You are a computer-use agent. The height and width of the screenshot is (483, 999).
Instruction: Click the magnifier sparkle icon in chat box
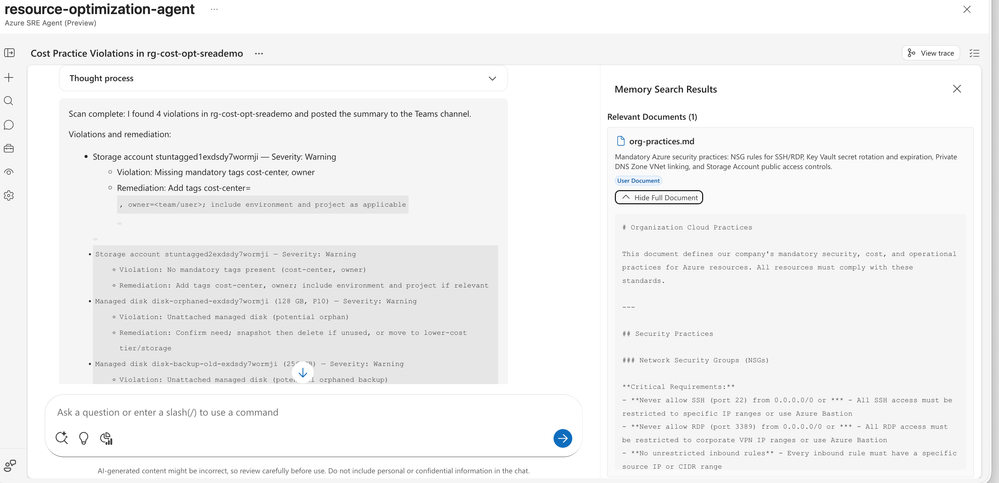tap(62, 438)
